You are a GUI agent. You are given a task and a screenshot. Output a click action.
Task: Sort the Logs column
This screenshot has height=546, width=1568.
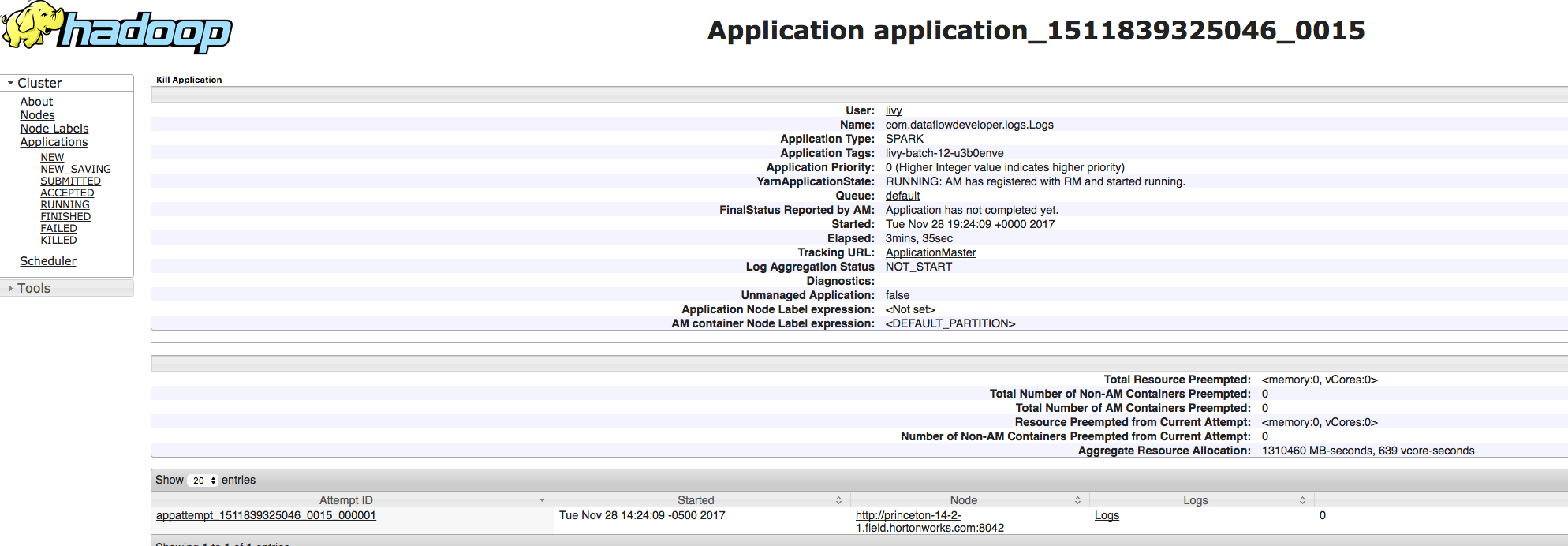(x=1302, y=500)
